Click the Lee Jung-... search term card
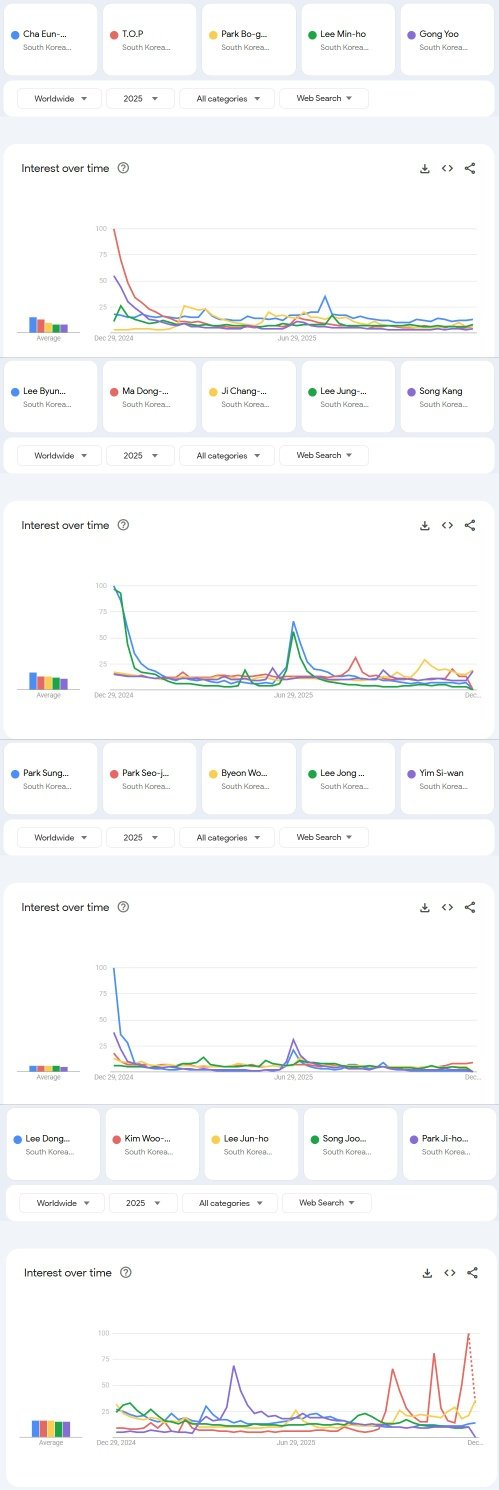 [x=348, y=396]
